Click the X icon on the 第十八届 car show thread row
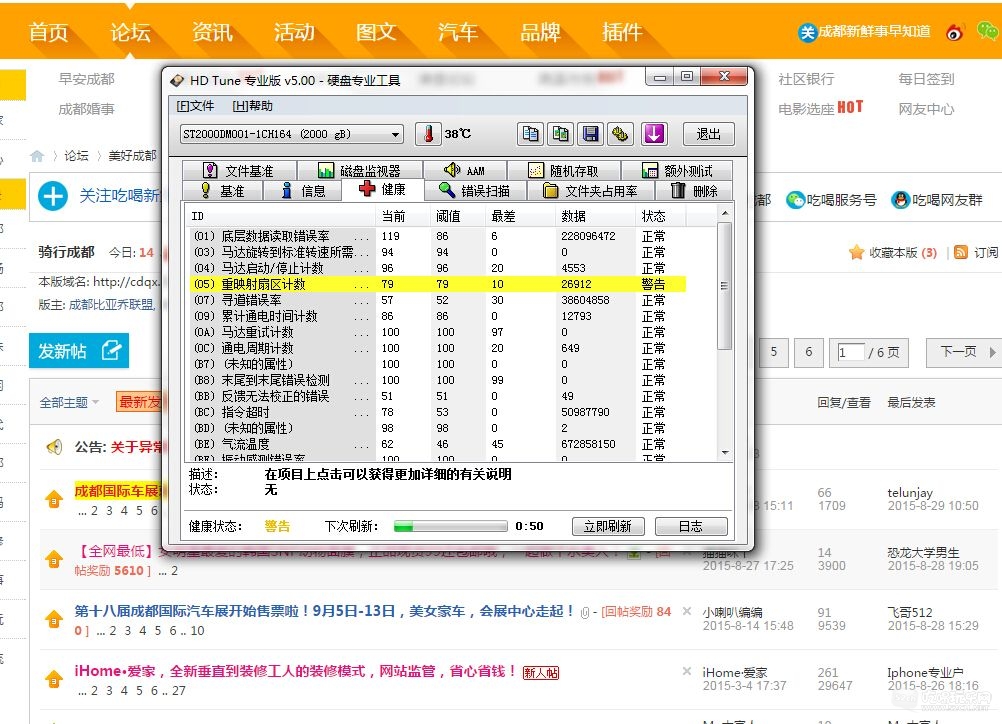Screen dimensions: 1002x724 click(x=687, y=611)
